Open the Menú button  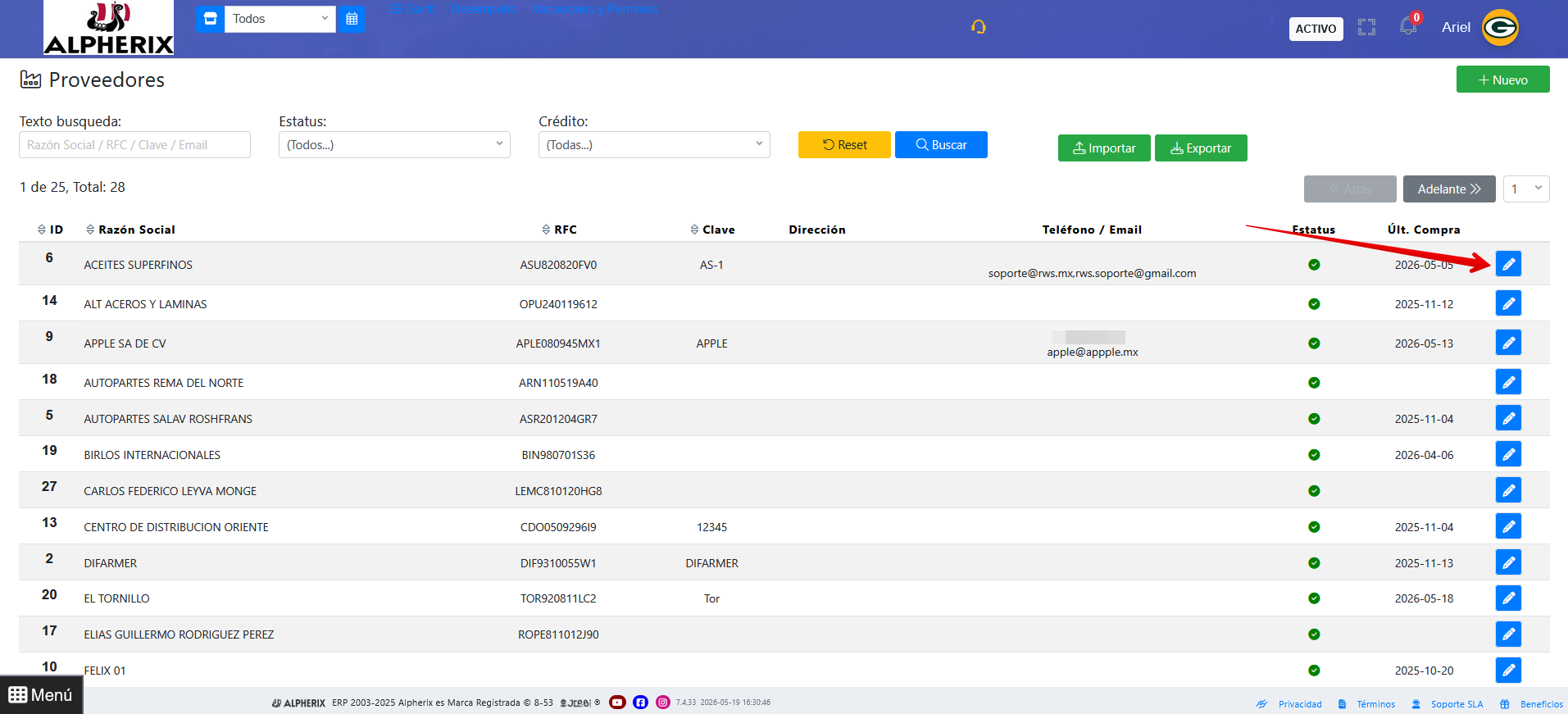point(41,695)
